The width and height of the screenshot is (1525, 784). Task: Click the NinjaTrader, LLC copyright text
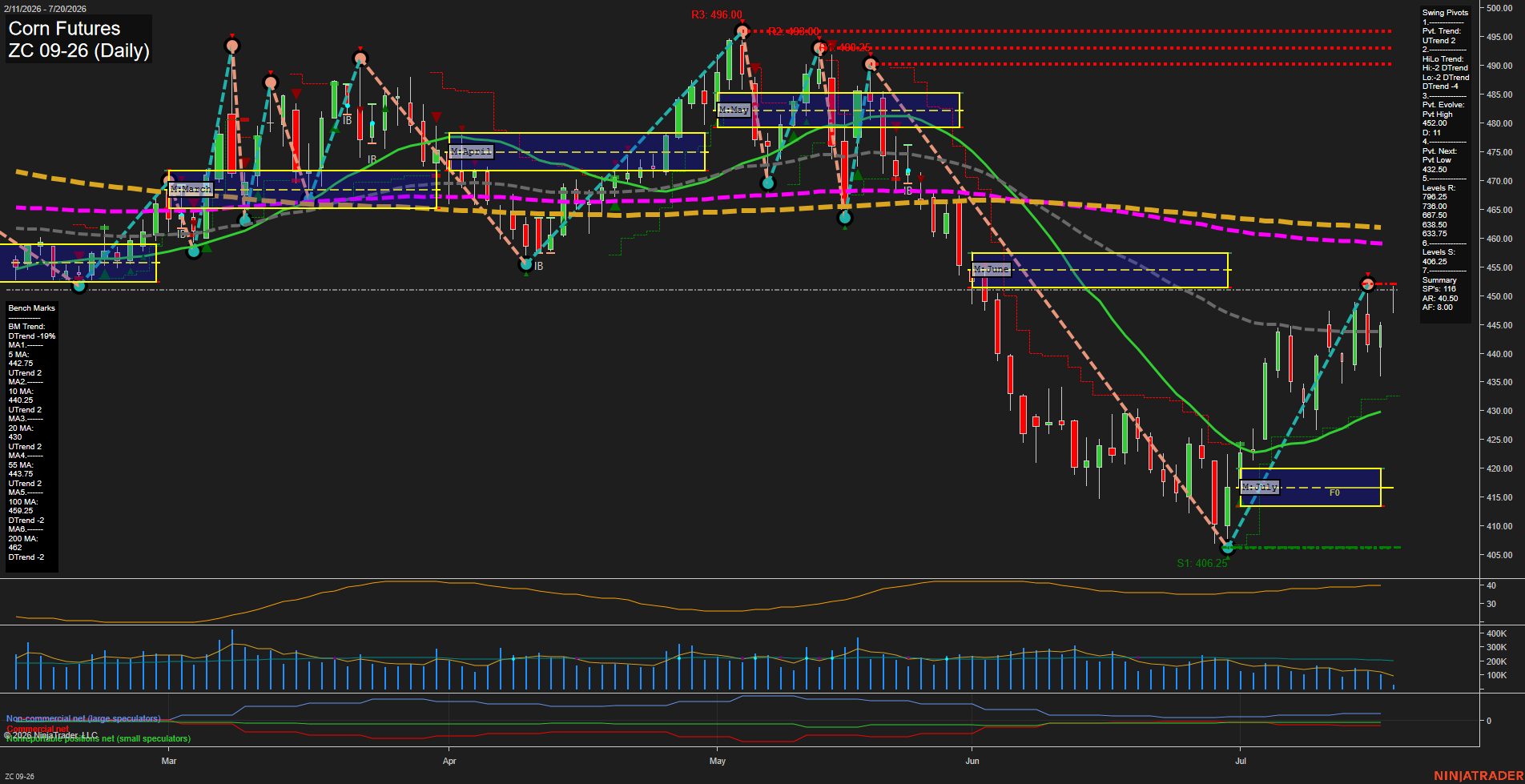pos(50,735)
